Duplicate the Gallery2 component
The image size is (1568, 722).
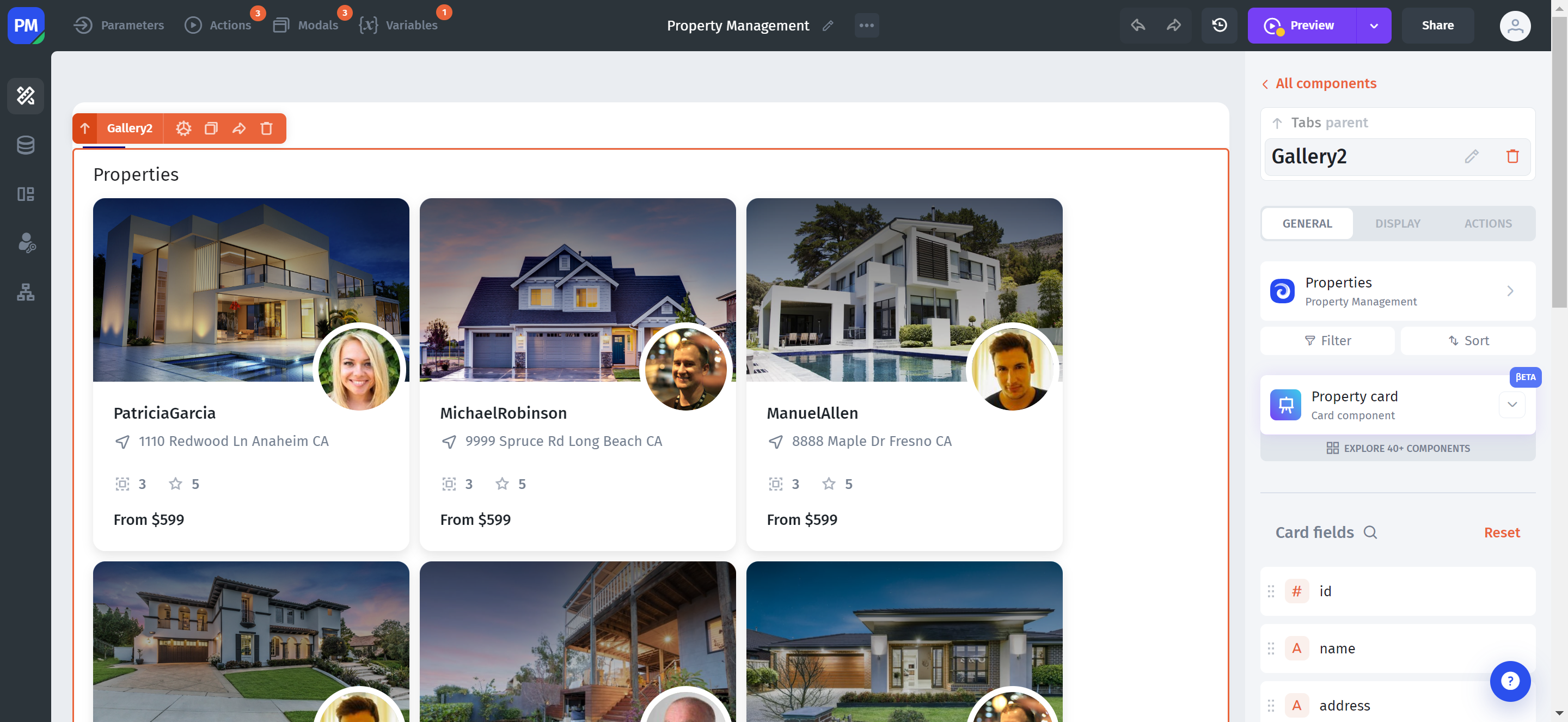211,129
